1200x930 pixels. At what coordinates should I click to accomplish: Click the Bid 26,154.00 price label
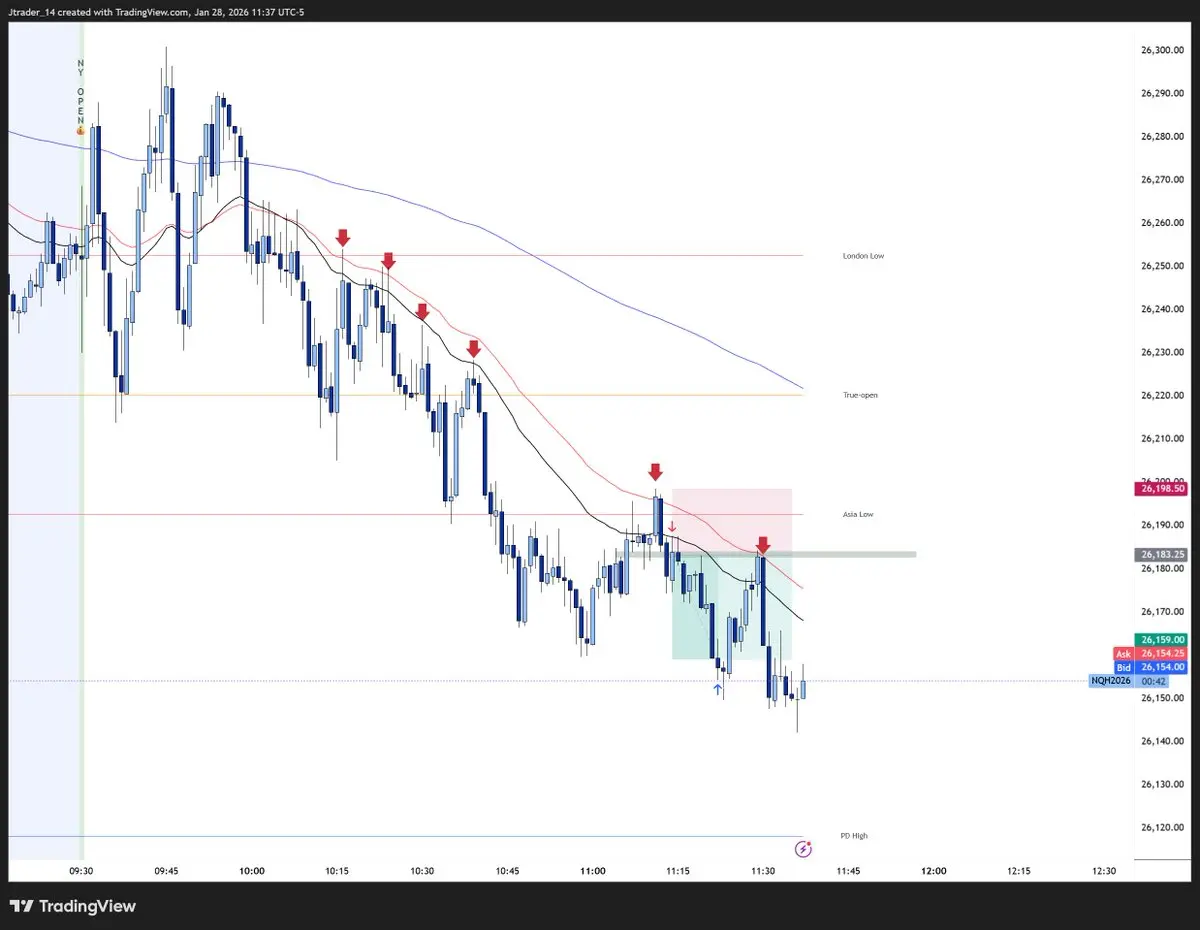(1150, 667)
